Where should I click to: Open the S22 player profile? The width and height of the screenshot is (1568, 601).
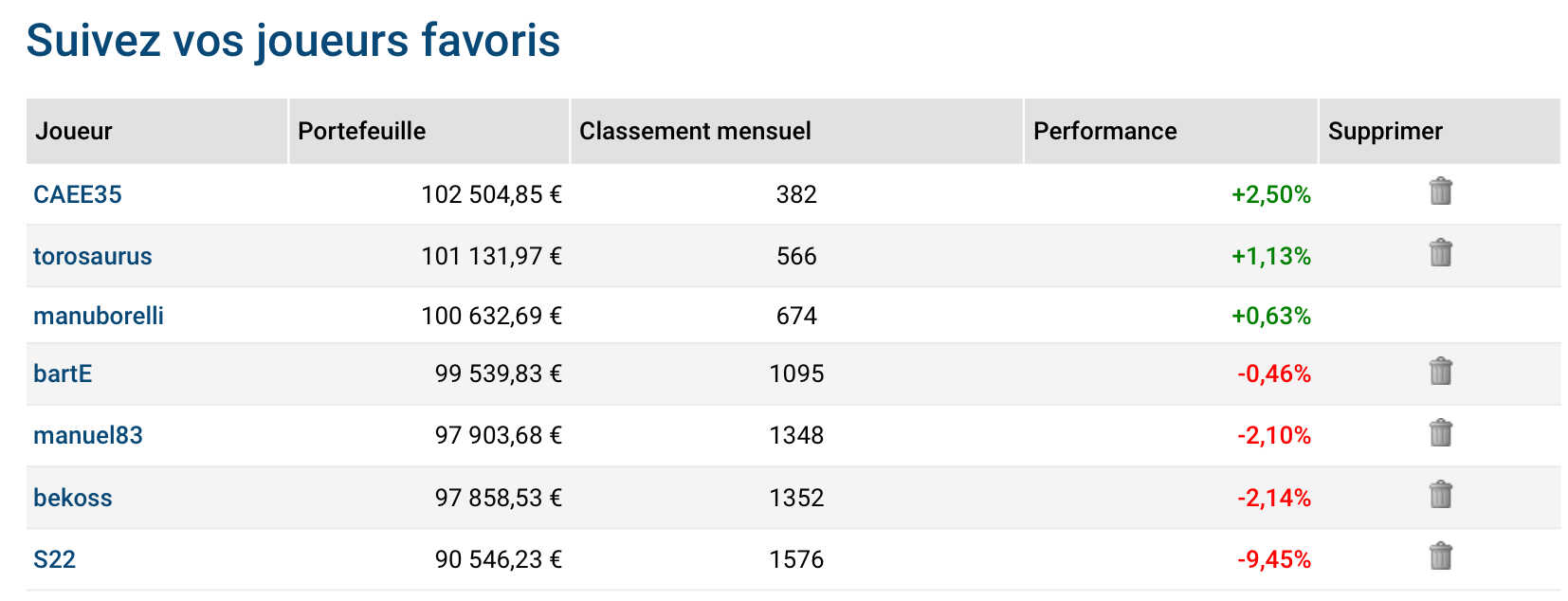54,559
